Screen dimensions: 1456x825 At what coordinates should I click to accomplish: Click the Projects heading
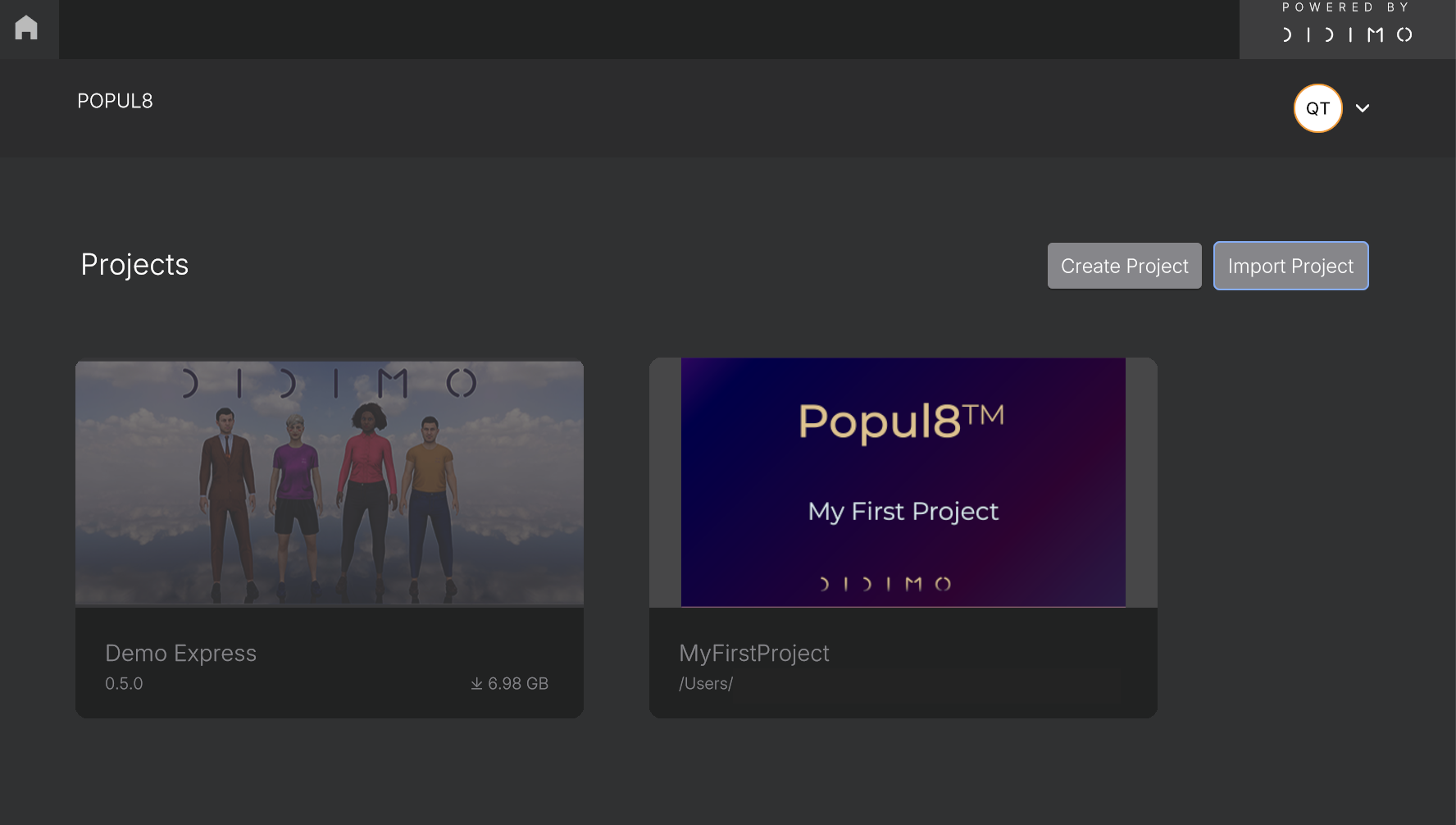(134, 265)
